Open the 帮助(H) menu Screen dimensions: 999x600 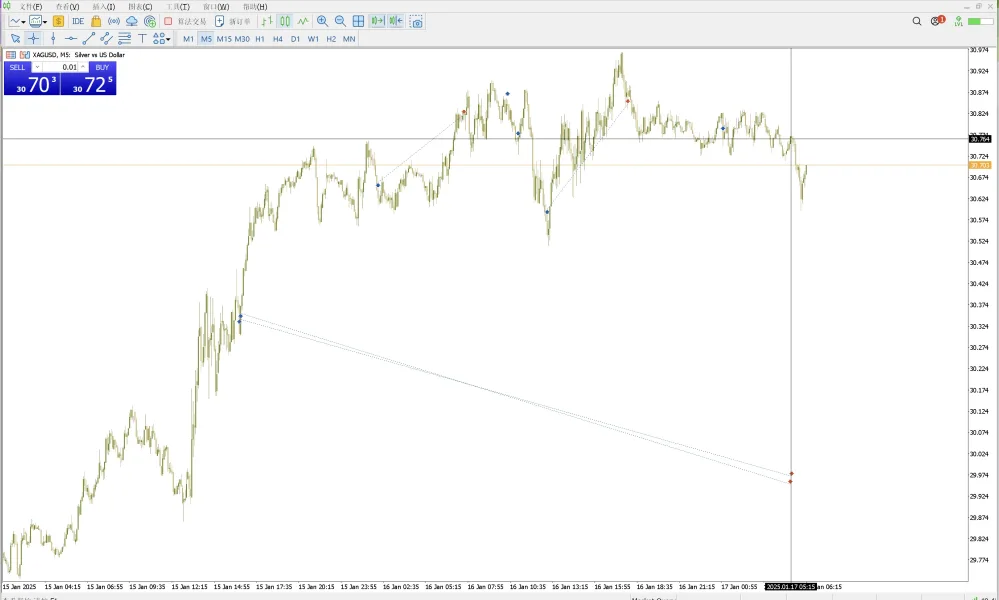(x=255, y=6)
